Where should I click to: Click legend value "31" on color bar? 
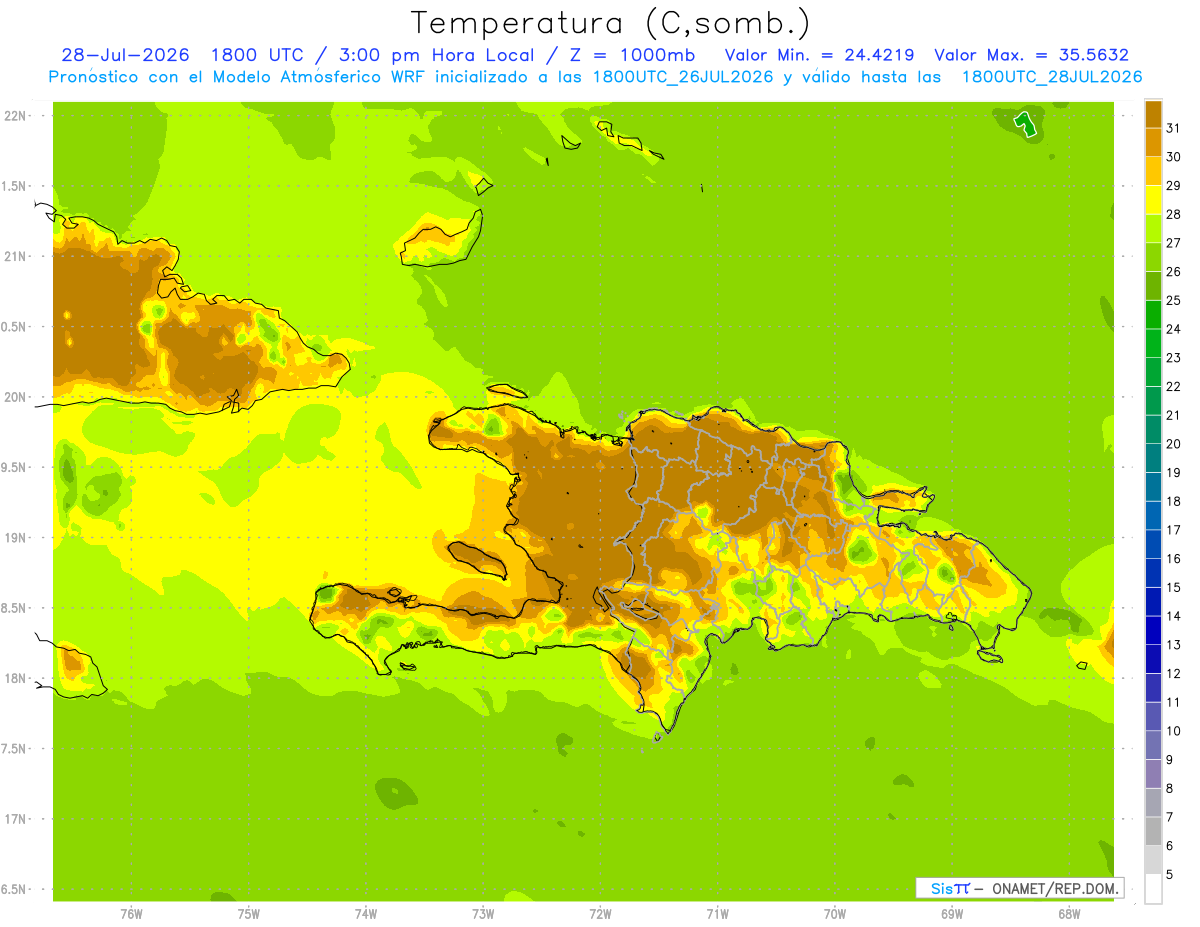1174,129
